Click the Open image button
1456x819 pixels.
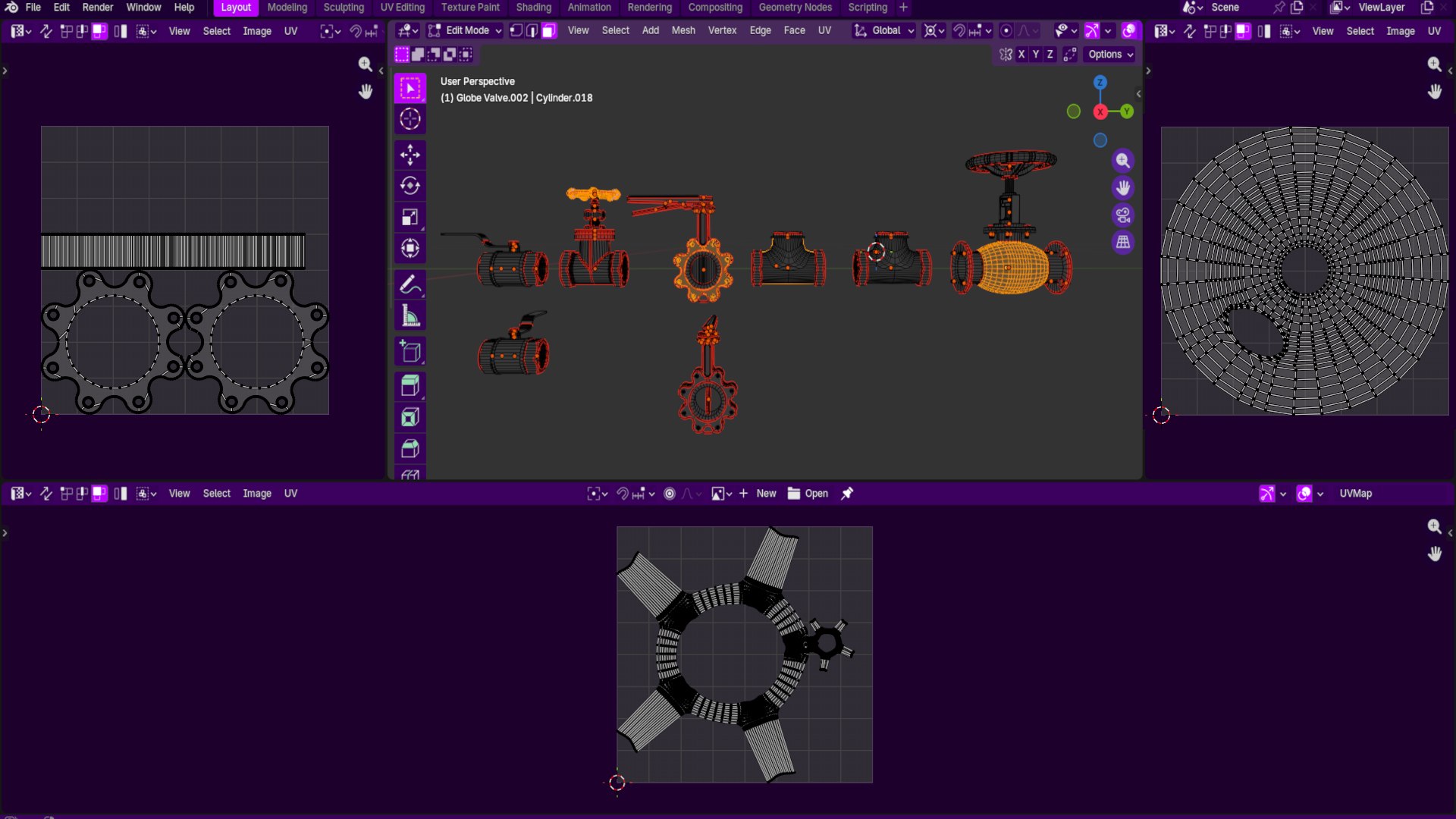(x=808, y=494)
